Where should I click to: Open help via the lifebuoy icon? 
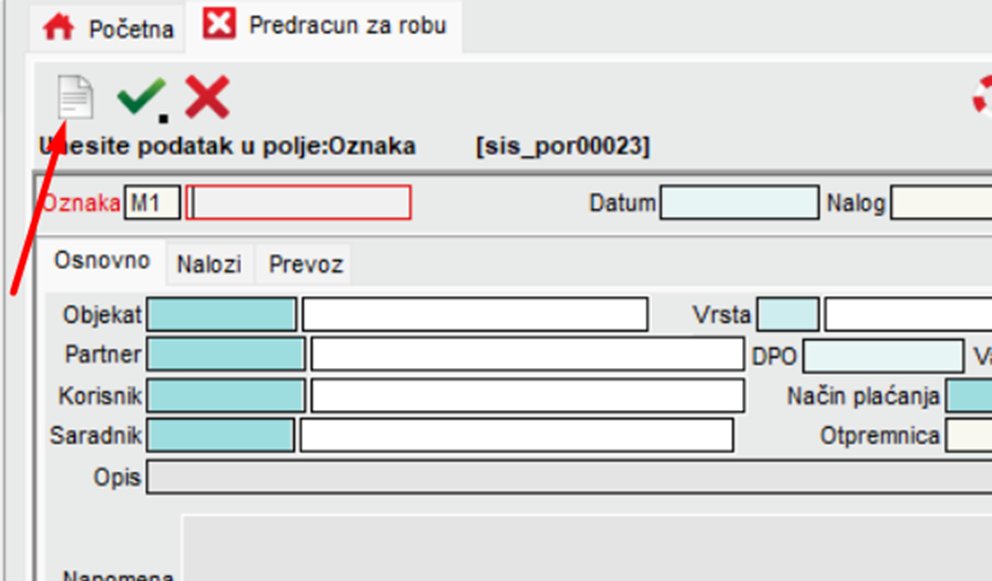pos(983,96)
